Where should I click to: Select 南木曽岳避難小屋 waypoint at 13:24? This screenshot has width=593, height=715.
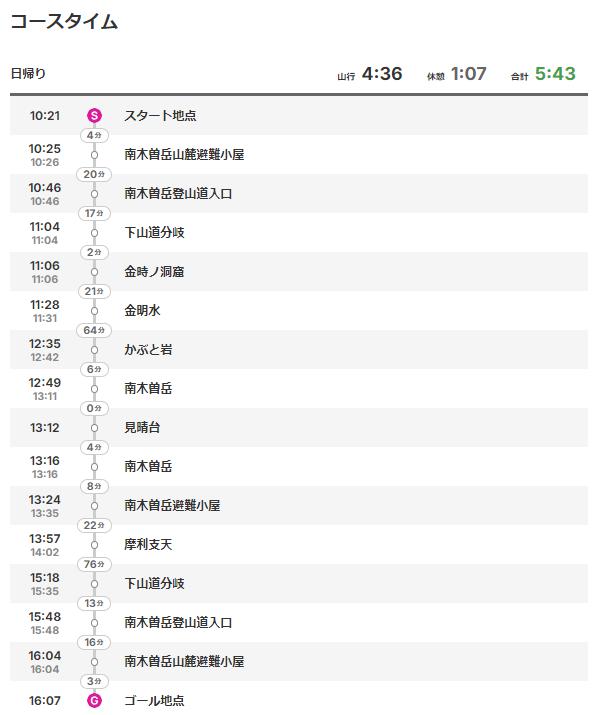point(172,506)
